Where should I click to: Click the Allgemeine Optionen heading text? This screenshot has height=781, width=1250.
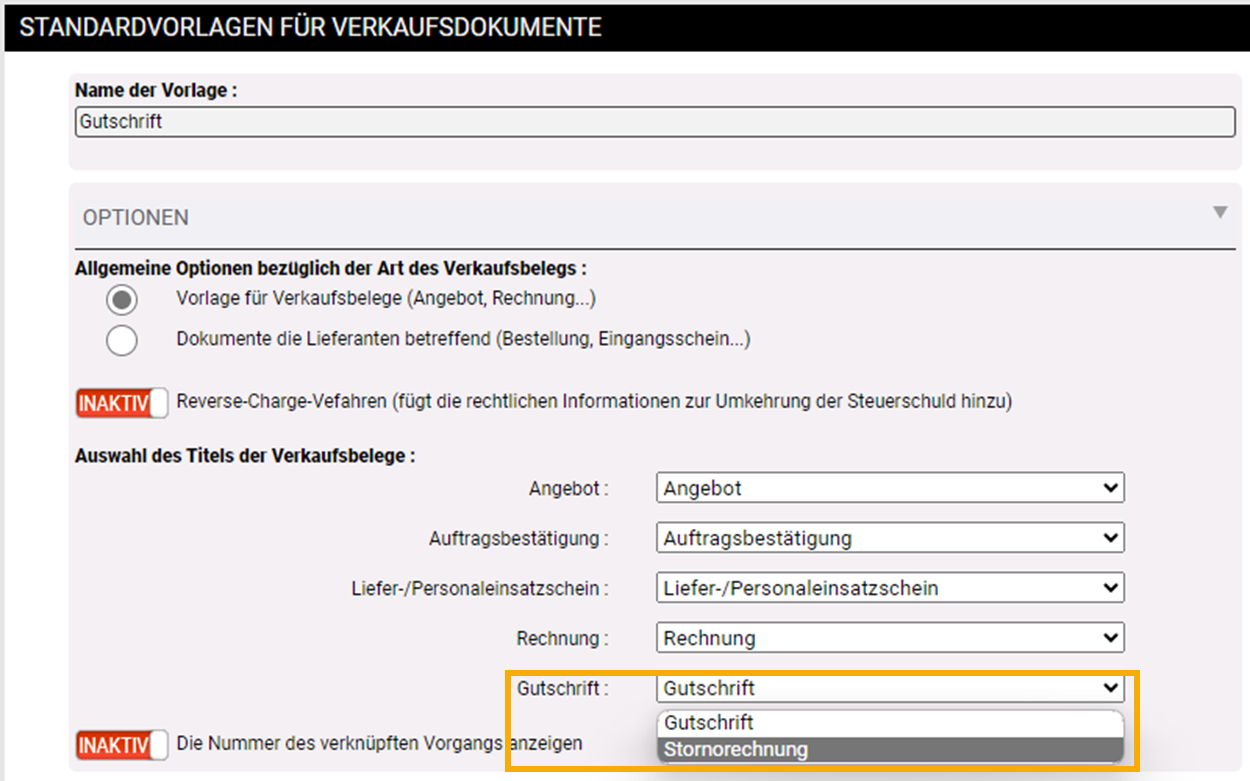(x=330, y=268)
